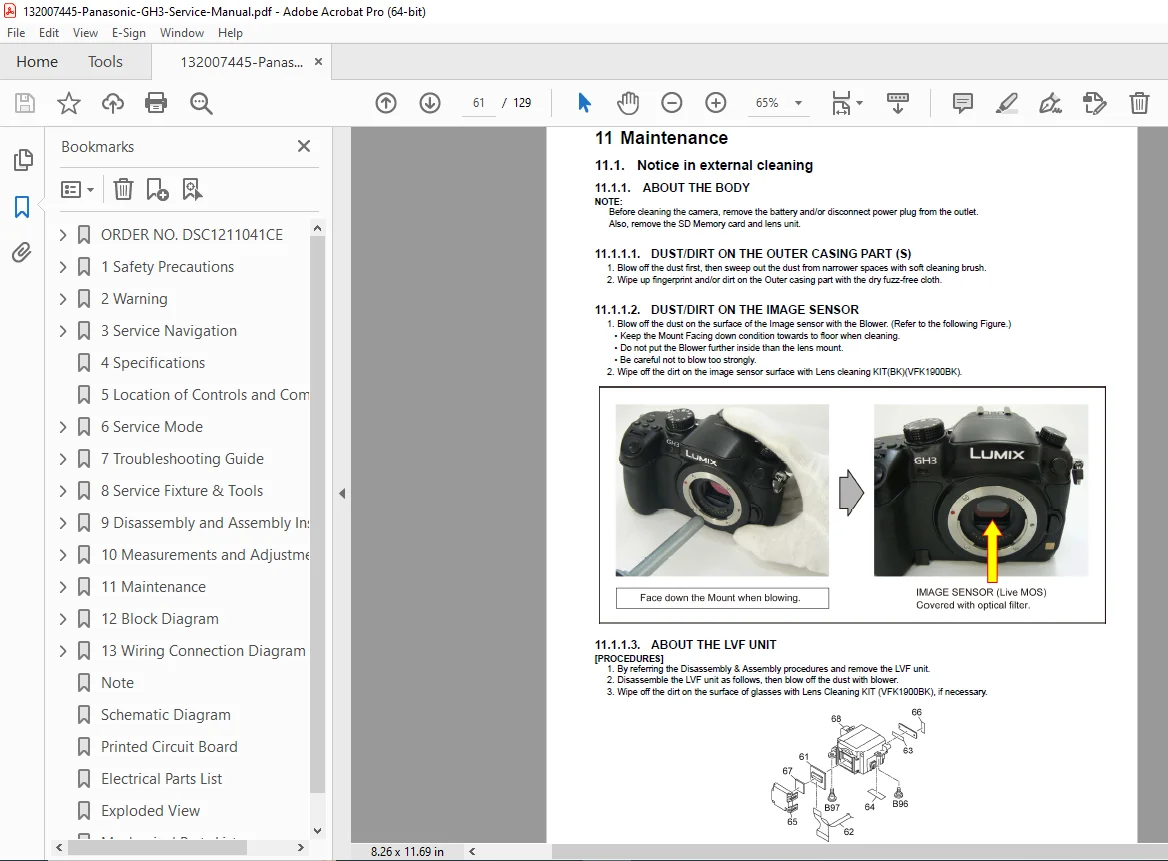1168x861 pixels.
Task: Toggle the scrolling mode icon
Action: coord(898,103)
